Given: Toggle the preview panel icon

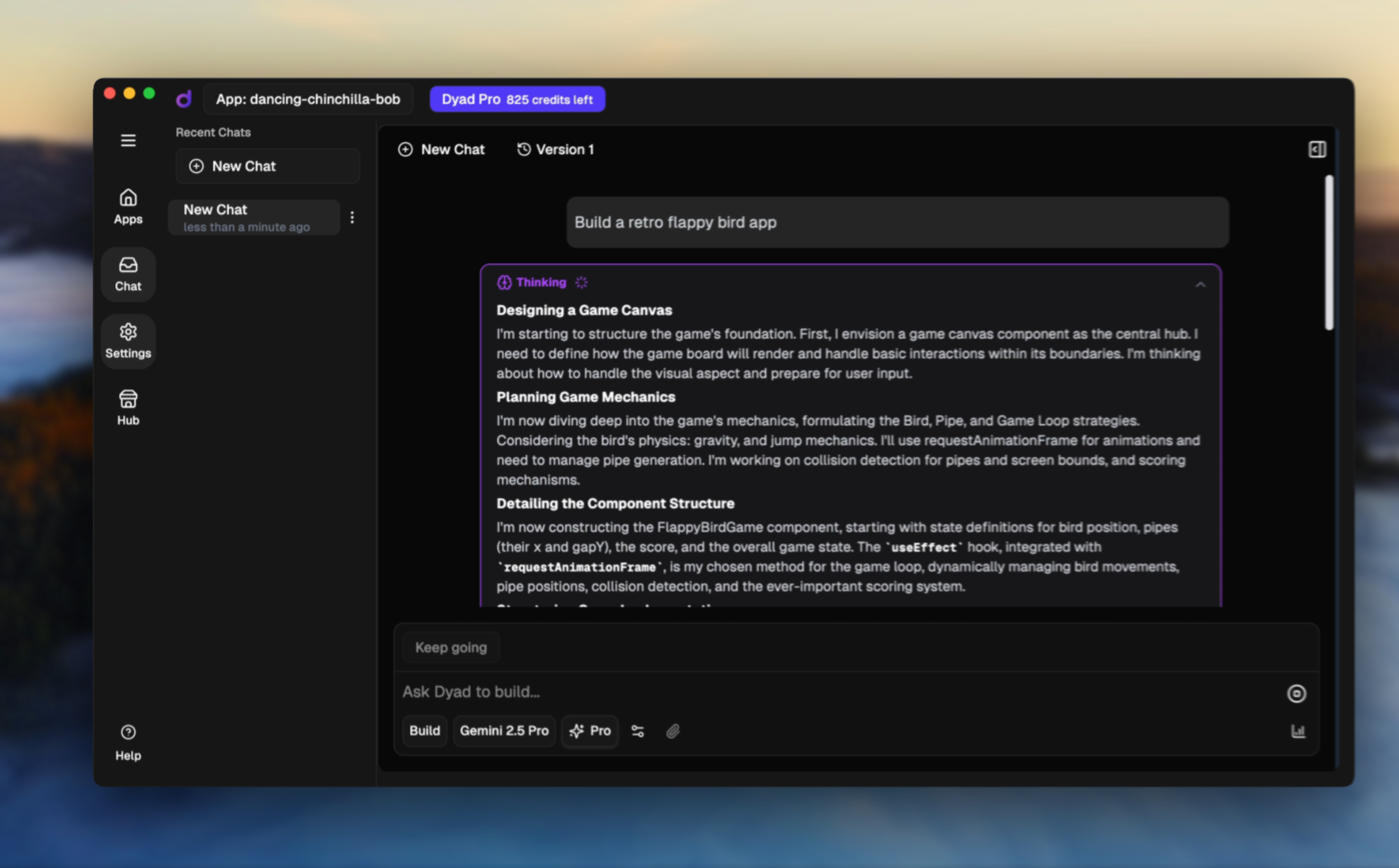Looking at the screenshot, I should pos(1317,149).
